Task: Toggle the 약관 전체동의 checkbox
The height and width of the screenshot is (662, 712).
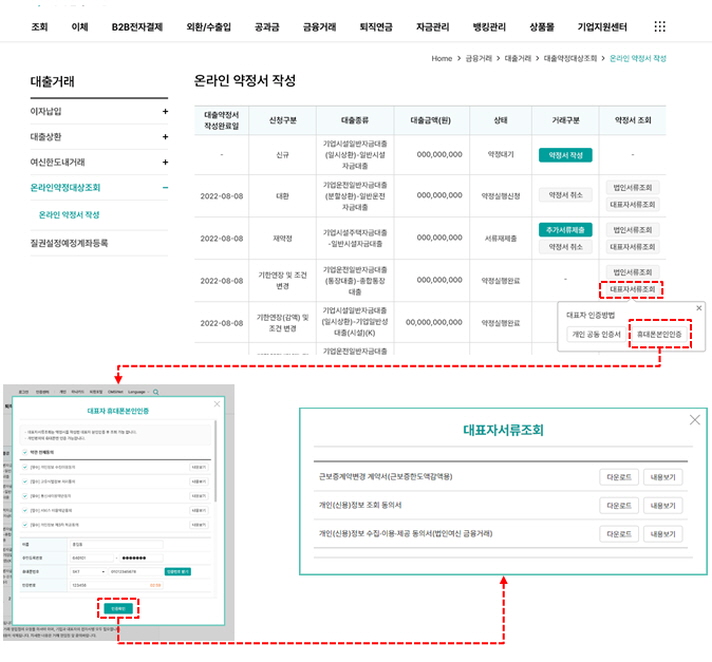Action: point(25,453)
